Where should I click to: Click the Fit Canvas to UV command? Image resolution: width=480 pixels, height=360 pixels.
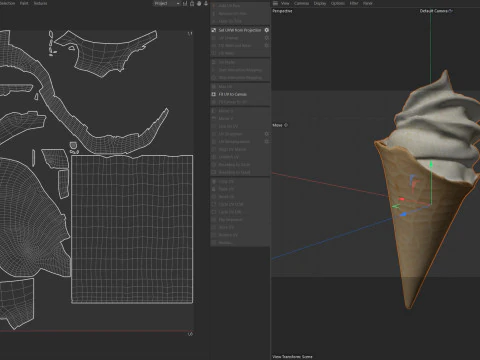click(229, 102)
